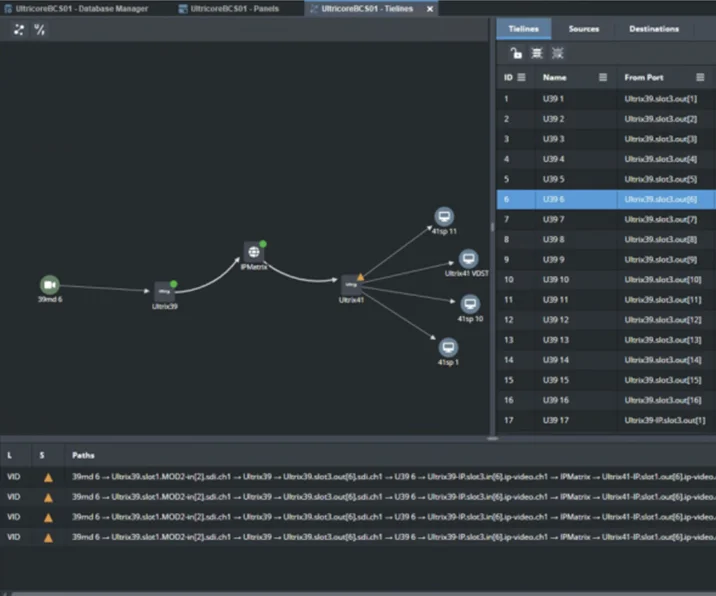
Task: Select the Ultrix41 router node with warning
Action: point(351,285)
